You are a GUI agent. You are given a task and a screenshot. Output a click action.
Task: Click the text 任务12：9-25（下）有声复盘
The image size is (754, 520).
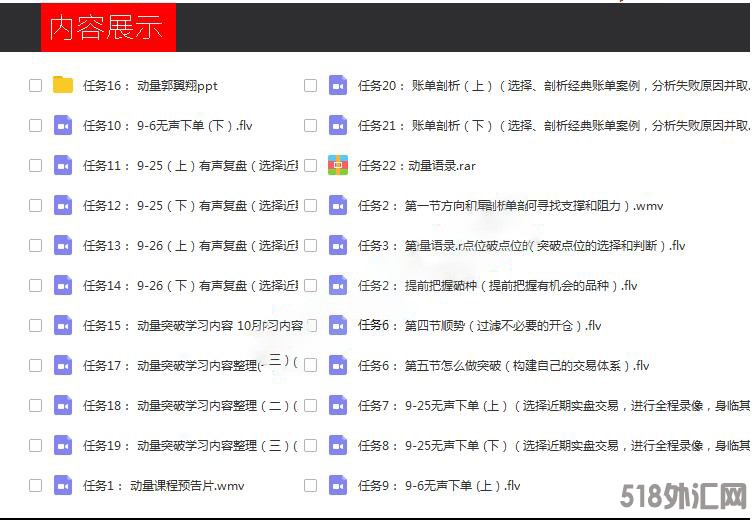pyautogui.click(x=190, y=205)
